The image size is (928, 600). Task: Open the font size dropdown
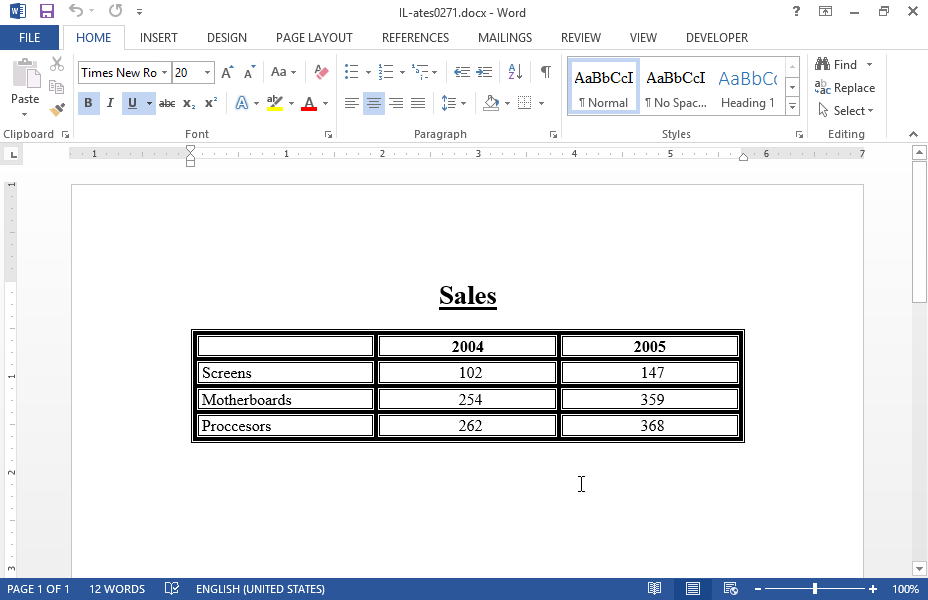tap(207, 72)
